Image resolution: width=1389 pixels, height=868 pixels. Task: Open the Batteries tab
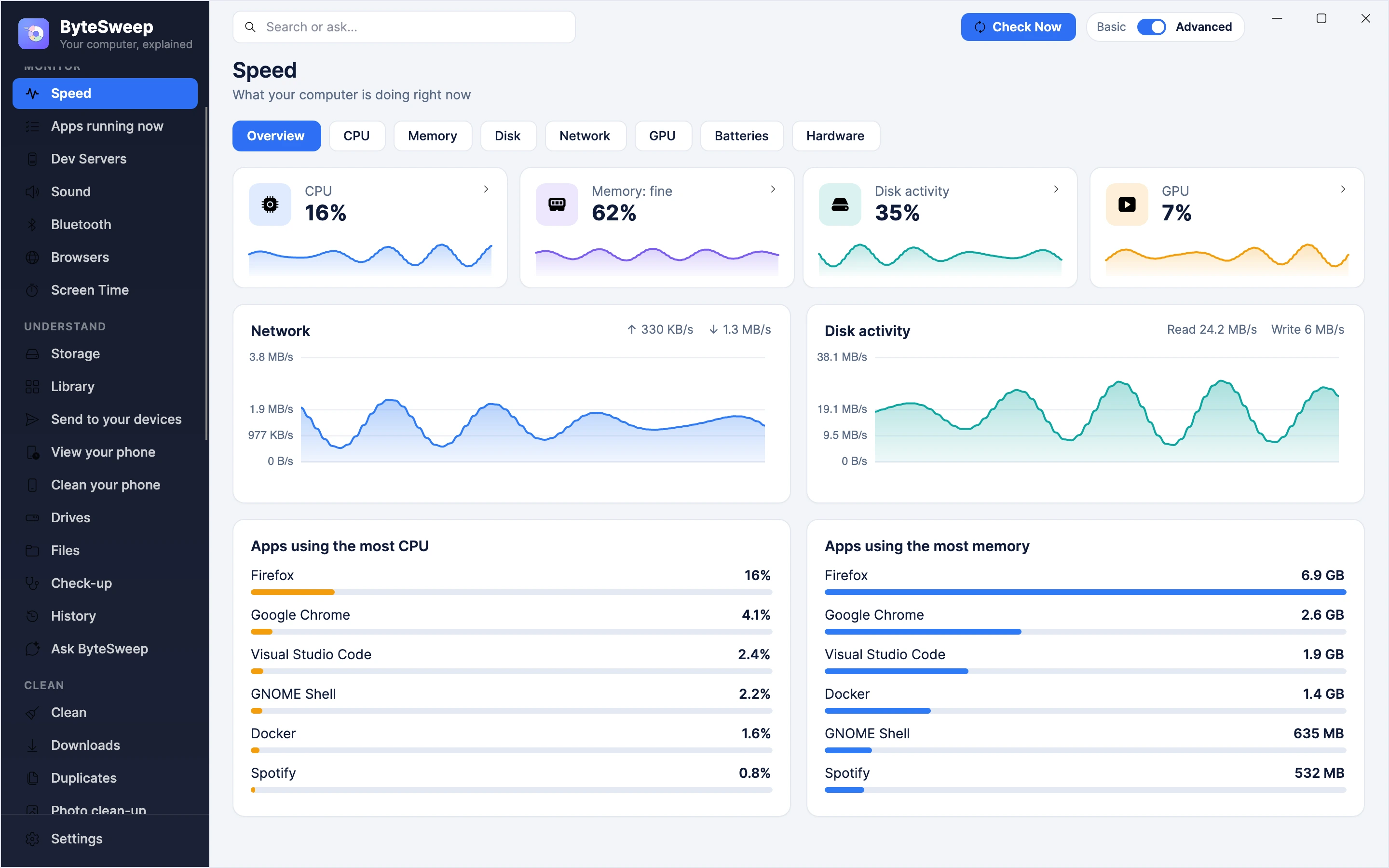coord(742,136)
